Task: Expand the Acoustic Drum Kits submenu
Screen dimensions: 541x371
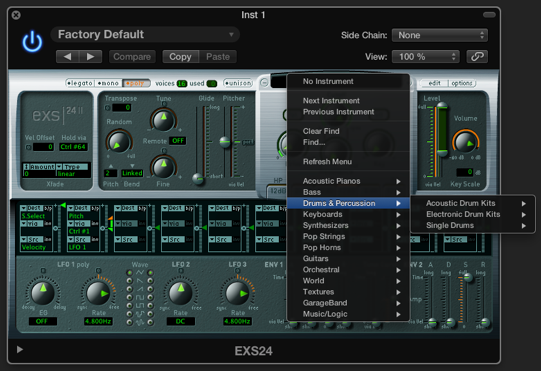Action: point(473,203)
